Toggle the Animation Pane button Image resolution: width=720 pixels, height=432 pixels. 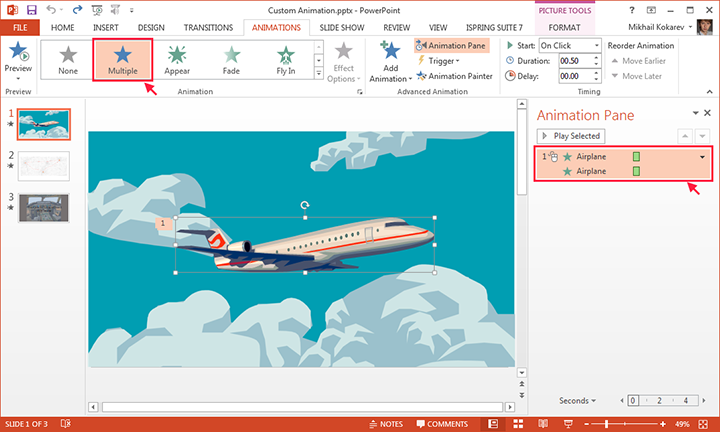click(452, 45)
